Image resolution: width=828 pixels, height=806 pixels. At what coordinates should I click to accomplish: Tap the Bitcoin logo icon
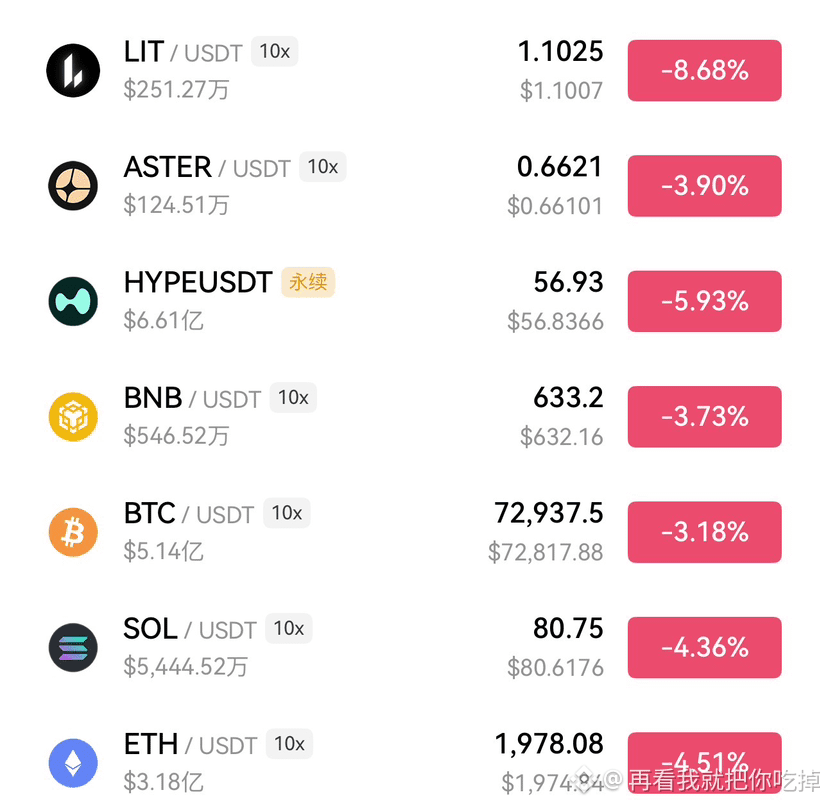pos(73,532)
